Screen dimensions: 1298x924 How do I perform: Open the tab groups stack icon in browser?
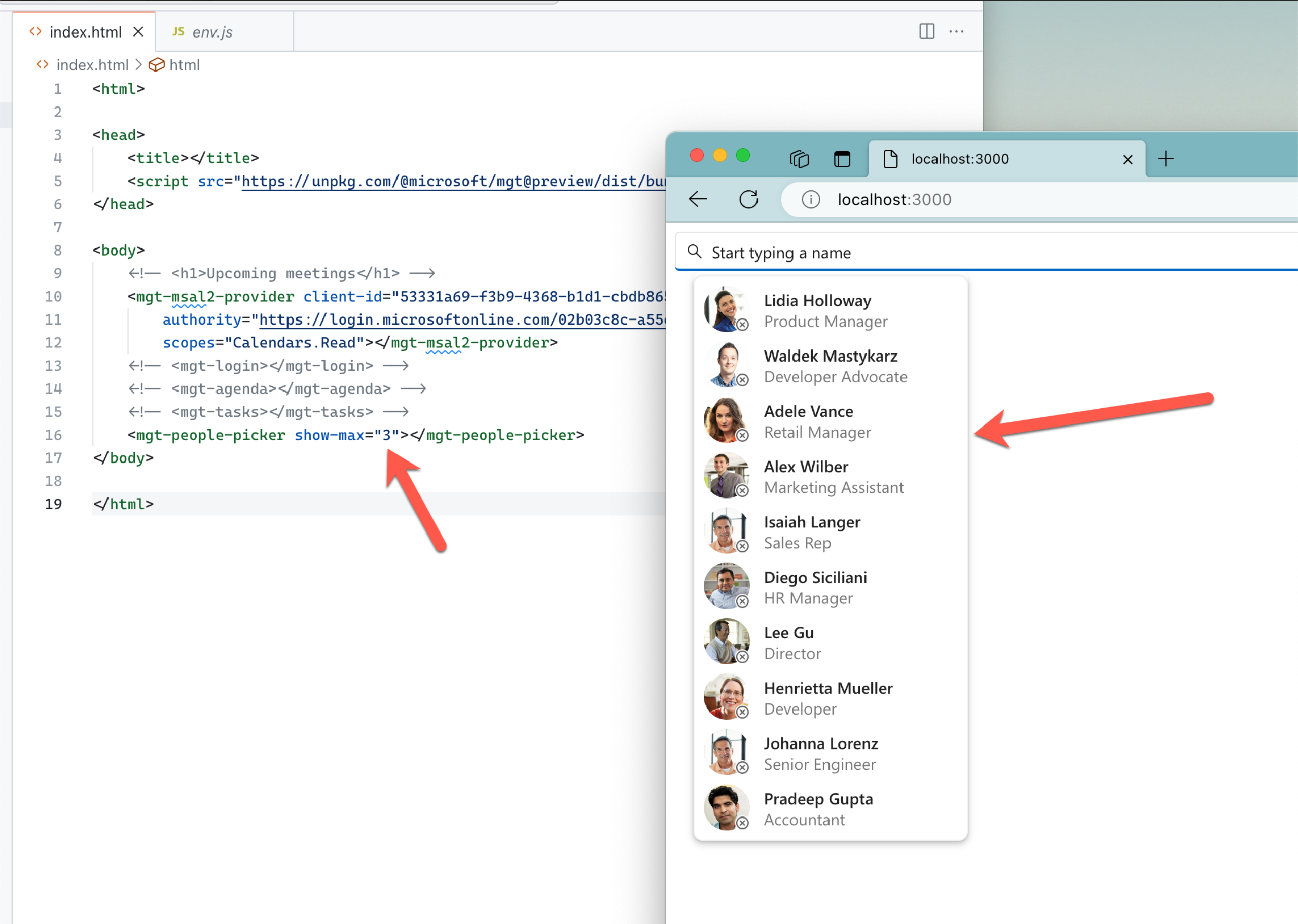click(x=799, y=159)
